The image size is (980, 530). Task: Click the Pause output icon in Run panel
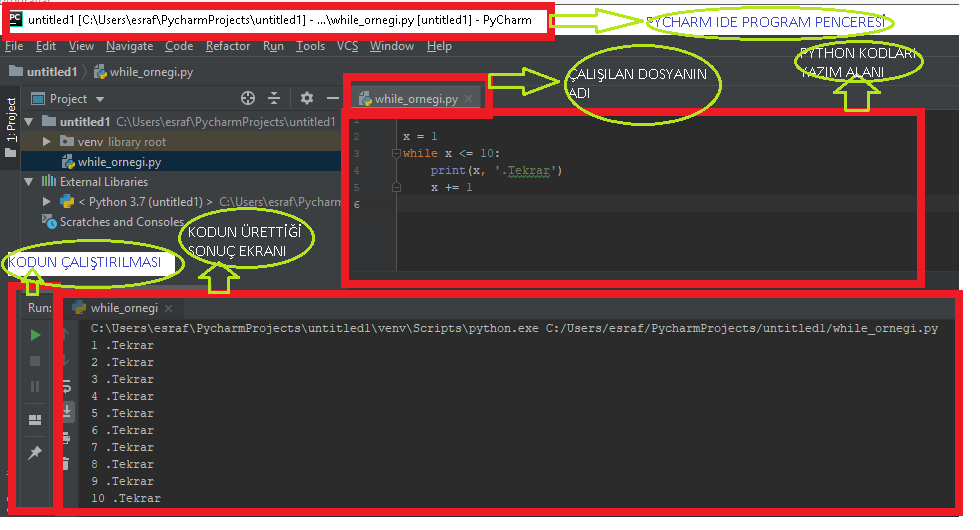click(x=35, y=386)
